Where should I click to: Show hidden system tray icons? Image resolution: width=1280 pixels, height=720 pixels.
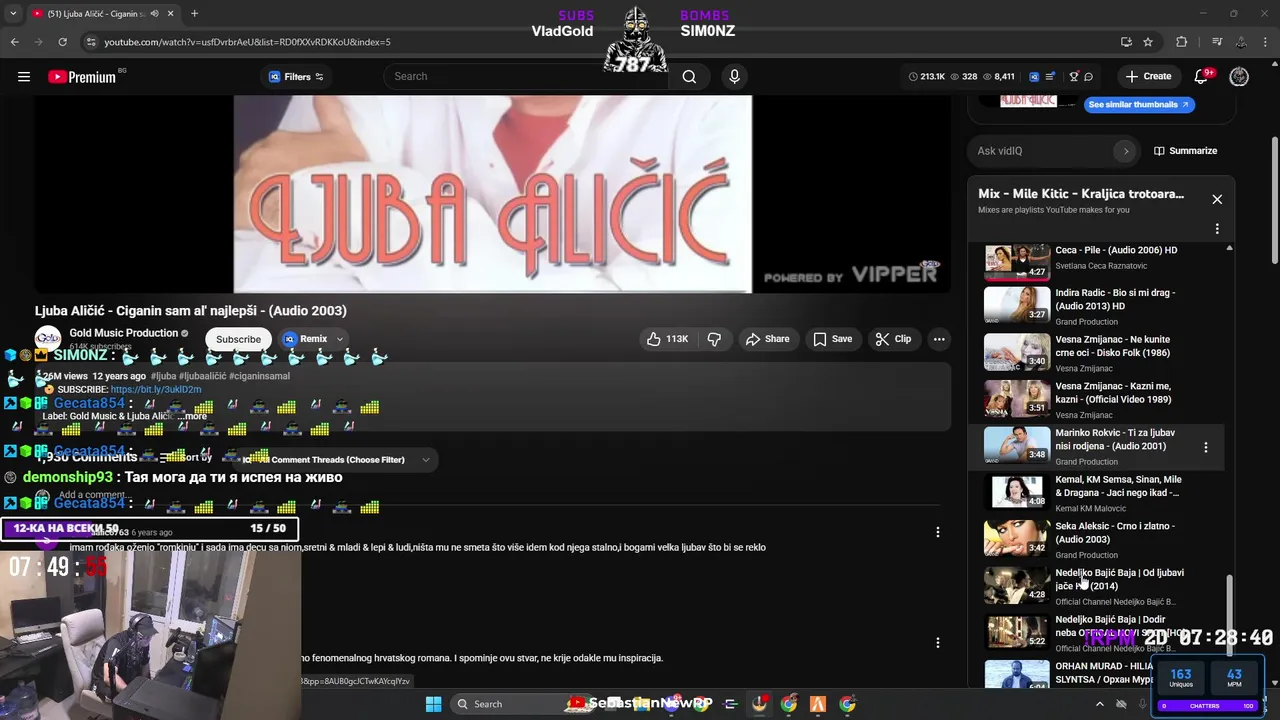pos(1100,704)
